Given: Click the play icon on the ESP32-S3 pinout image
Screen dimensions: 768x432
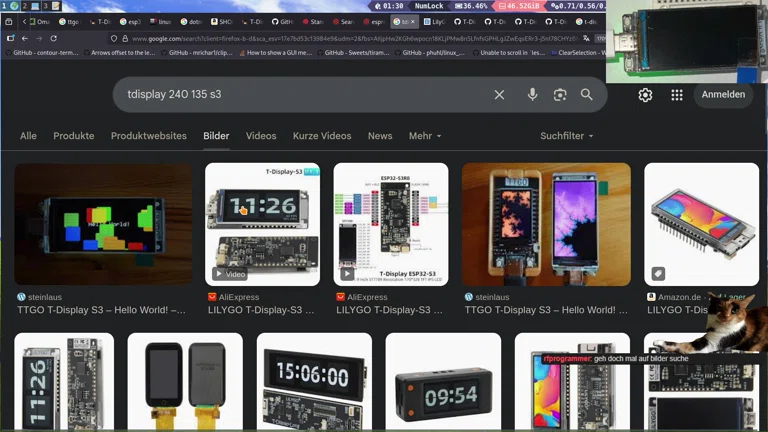Looking at the screenshot, I should click(347, 274).
